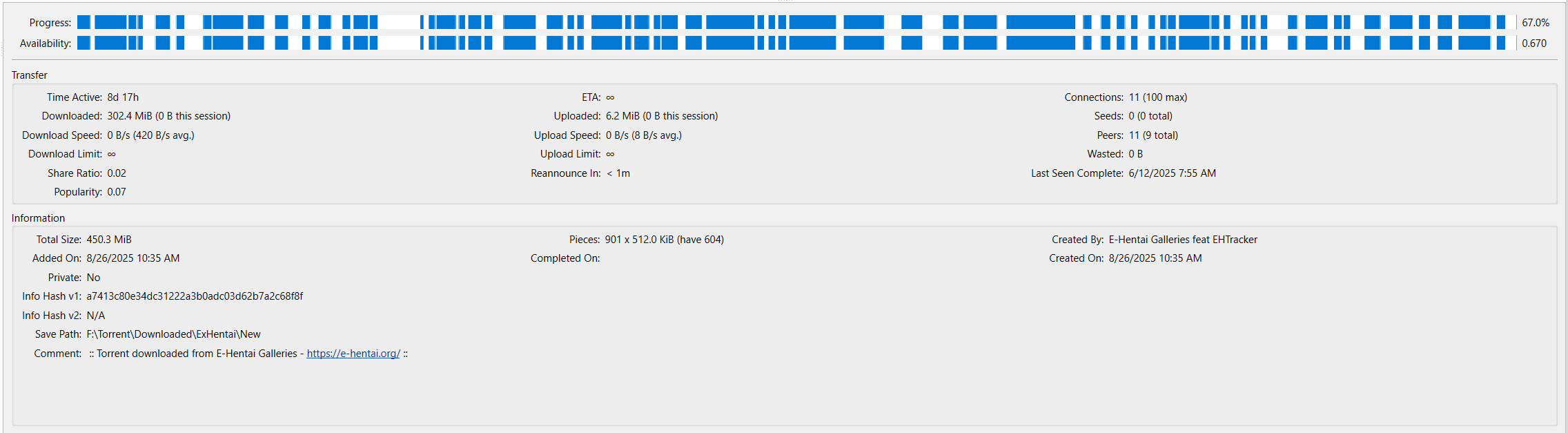Screen dimensions: 1568x433
Task: Select the 0.670 availability value
Action: [x=1534, y=44]
